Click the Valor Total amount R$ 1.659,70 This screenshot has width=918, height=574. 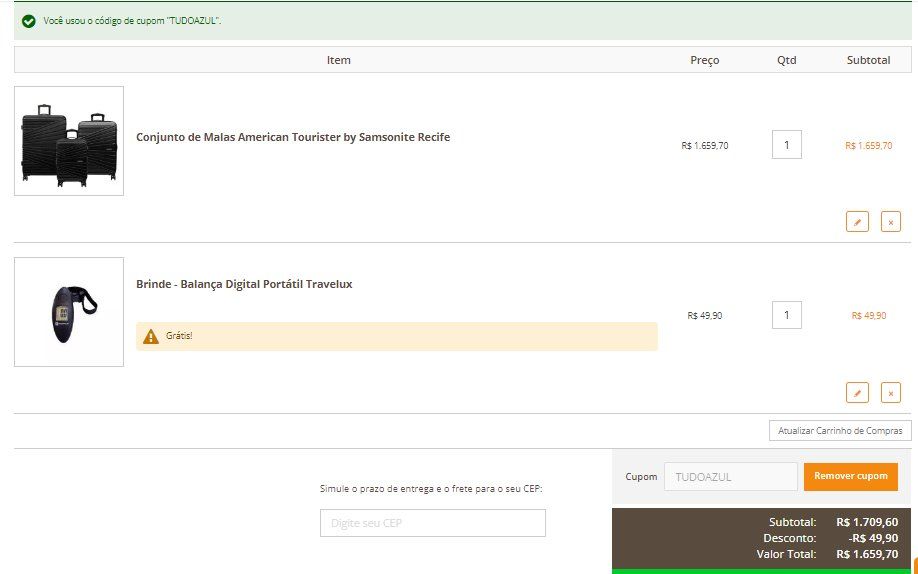(867, 554)
